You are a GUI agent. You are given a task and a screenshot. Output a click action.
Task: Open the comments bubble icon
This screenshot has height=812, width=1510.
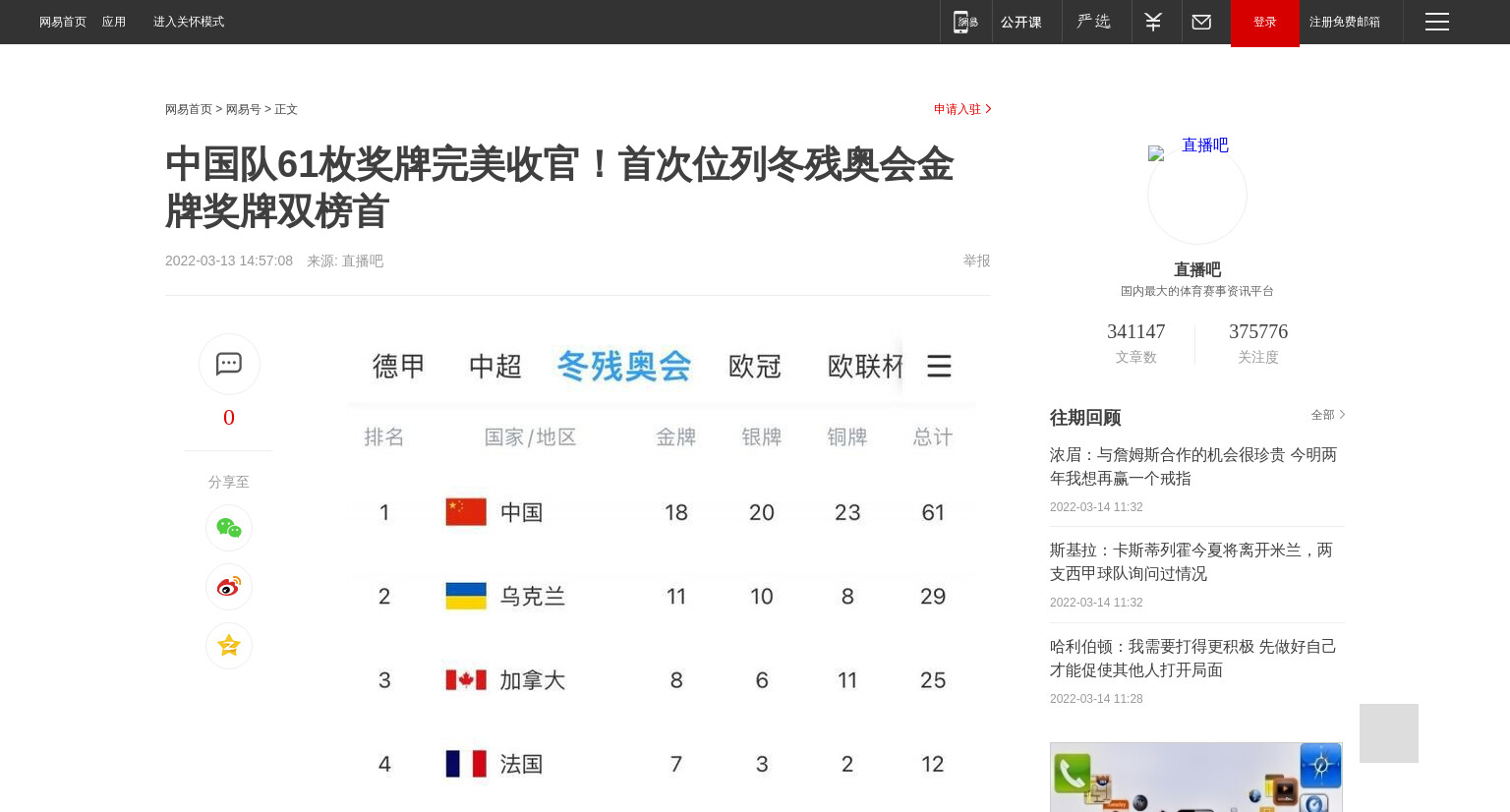[229, 364]
